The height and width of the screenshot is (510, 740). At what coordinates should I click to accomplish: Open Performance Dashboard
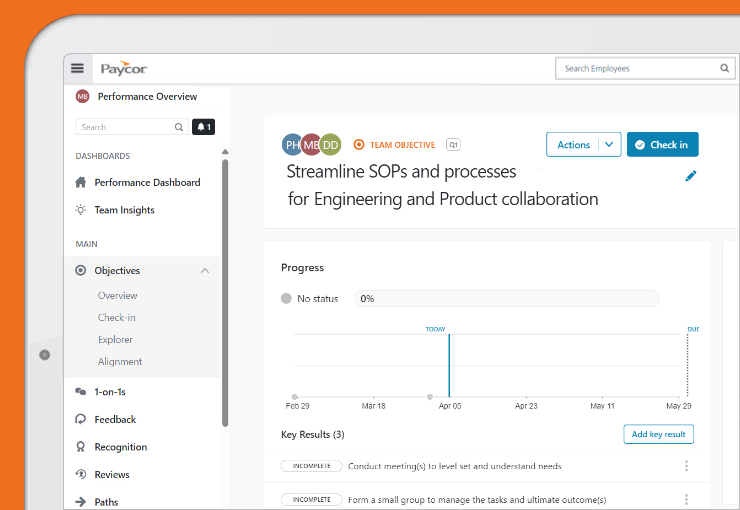pos(147,182)
